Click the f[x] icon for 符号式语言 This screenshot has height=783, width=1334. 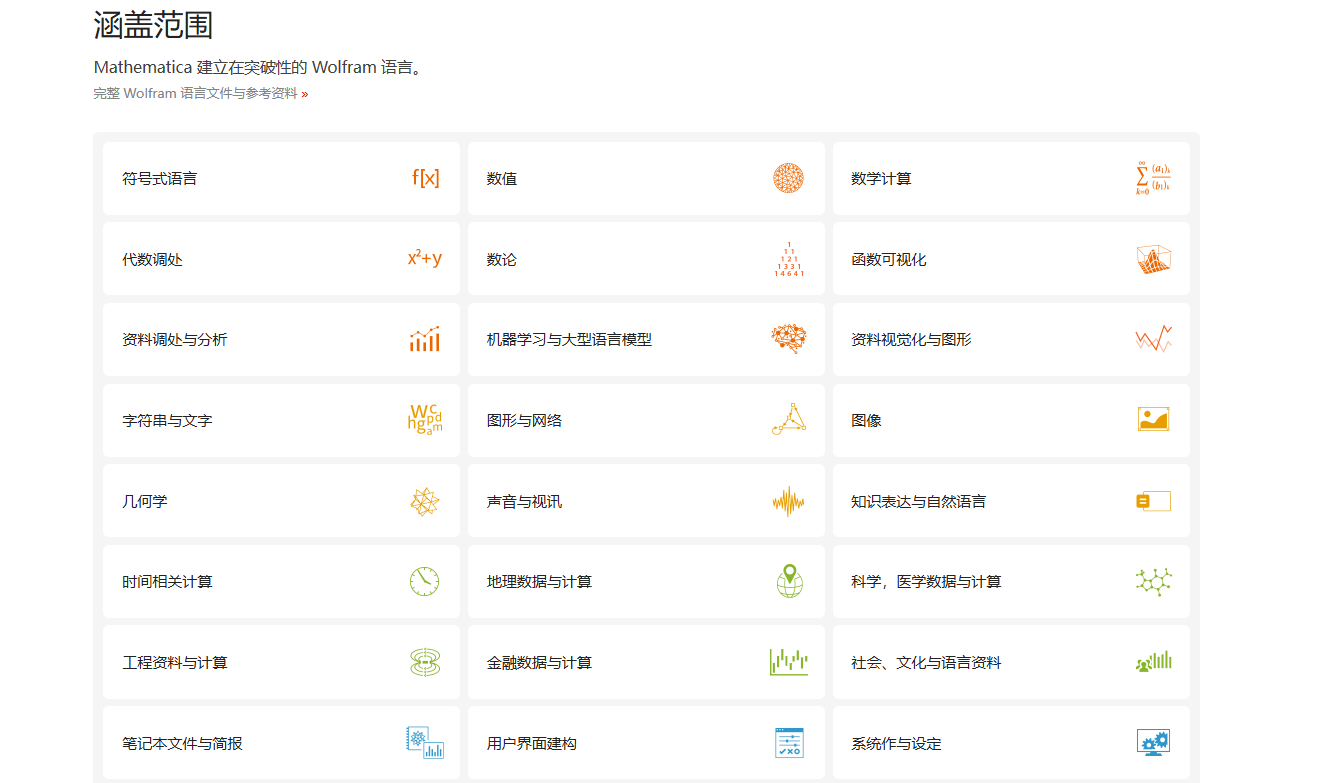pos(425,178)
